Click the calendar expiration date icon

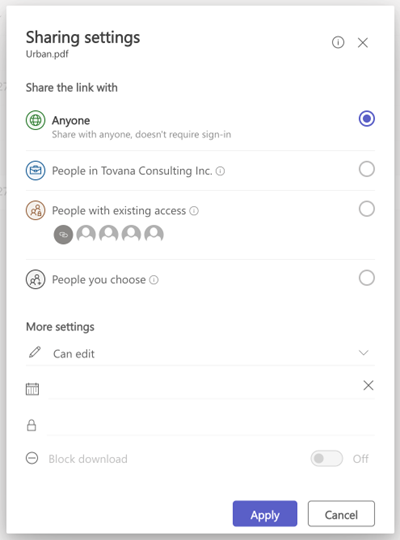click(x=32, y=389)
